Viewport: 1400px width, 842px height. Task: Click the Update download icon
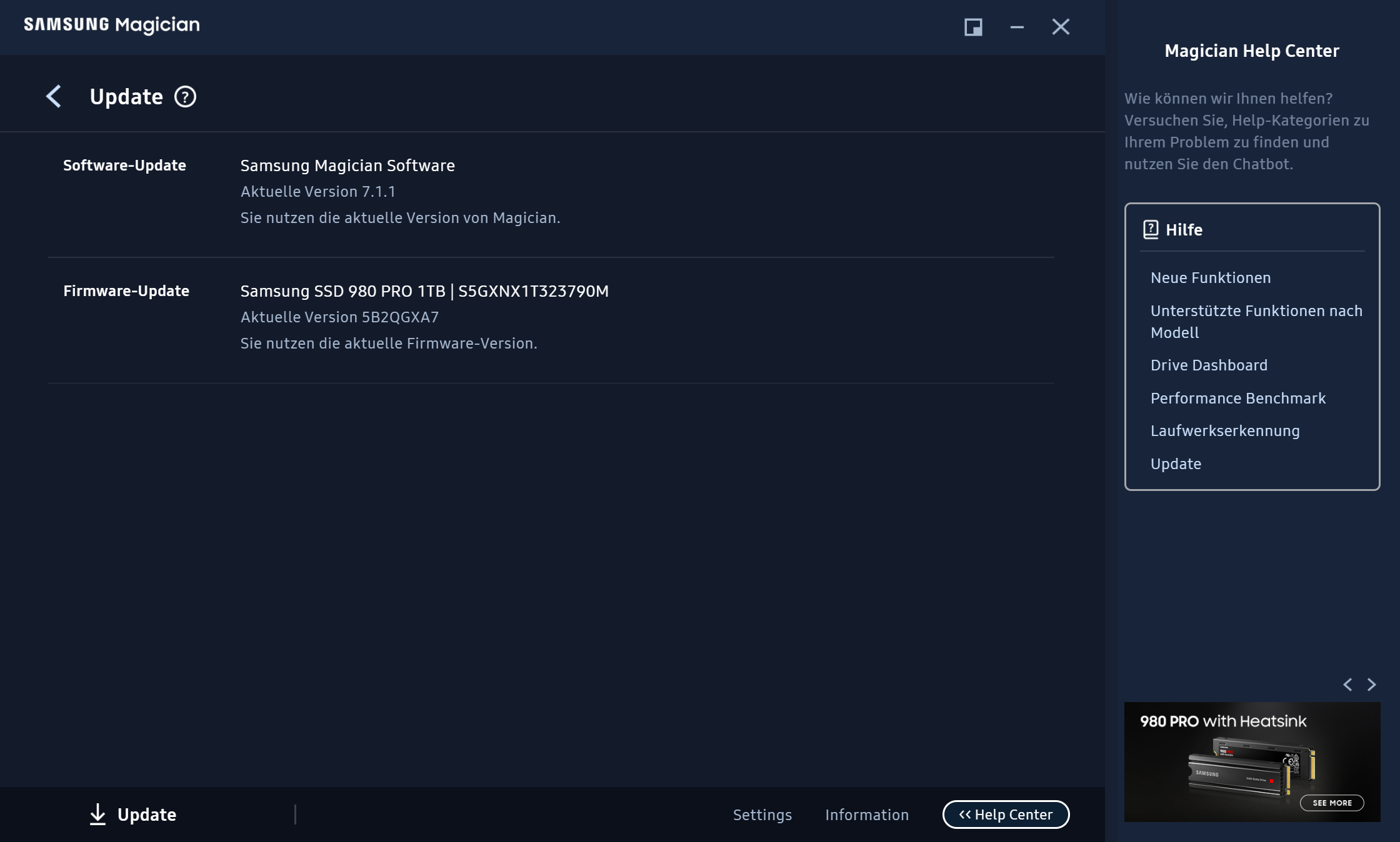[97, 814]
